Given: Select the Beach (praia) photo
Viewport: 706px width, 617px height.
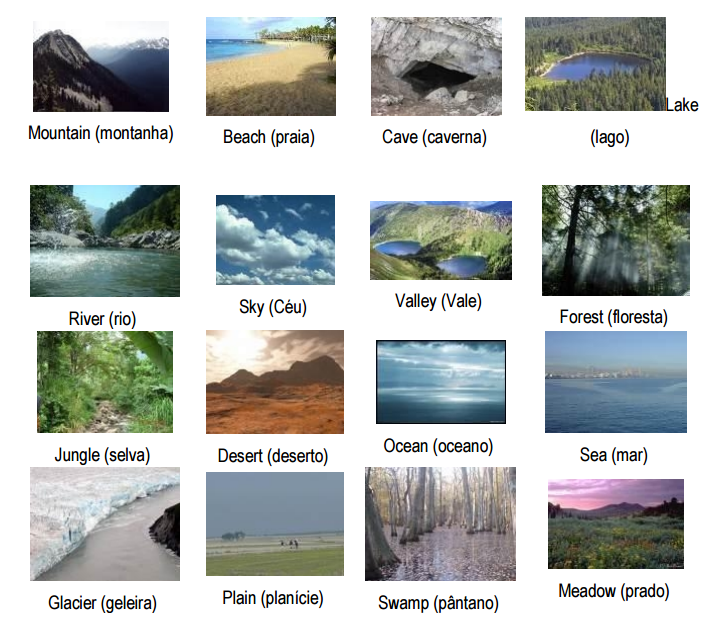Looking at the screenshot, I should point(271,66).
